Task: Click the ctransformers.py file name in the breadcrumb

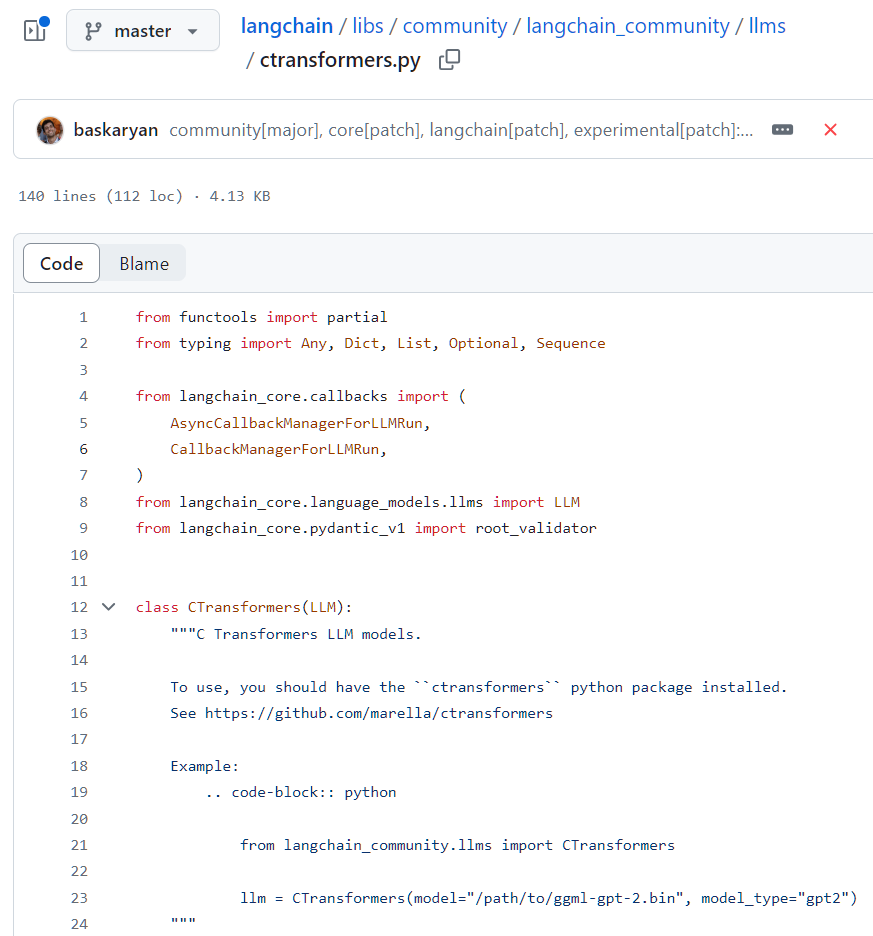Action: pyautogui.click(x=340, y=60)
